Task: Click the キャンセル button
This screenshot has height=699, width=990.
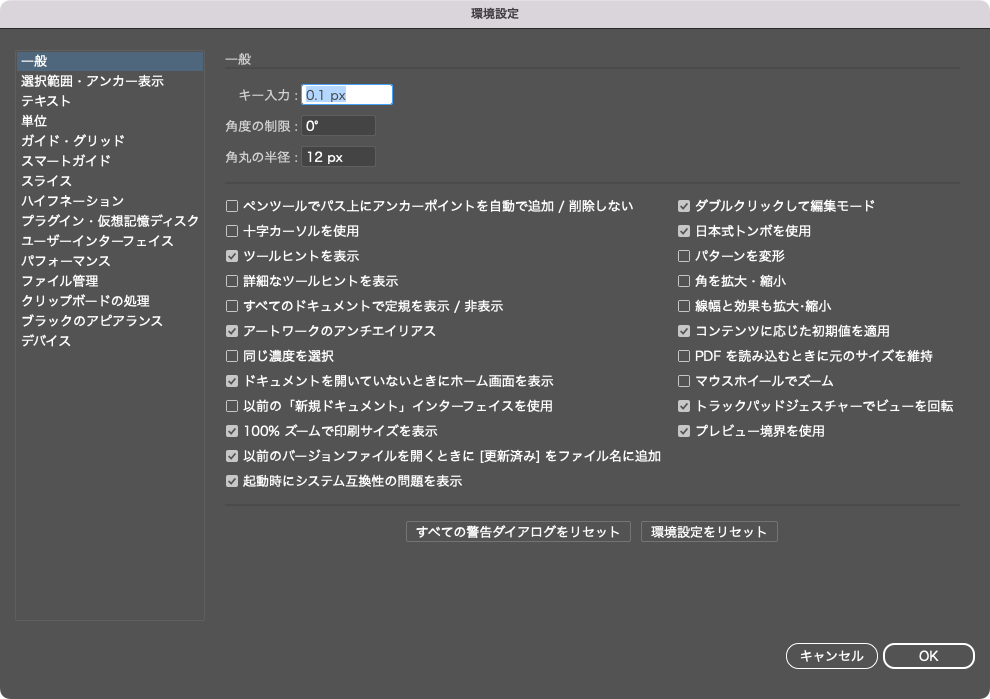Action: point(832,656)
